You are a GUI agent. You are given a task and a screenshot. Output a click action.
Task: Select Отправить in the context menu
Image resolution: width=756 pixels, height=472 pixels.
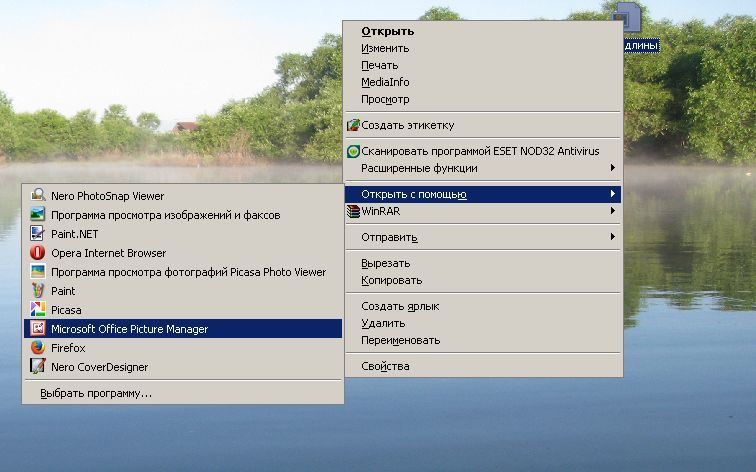483,237
